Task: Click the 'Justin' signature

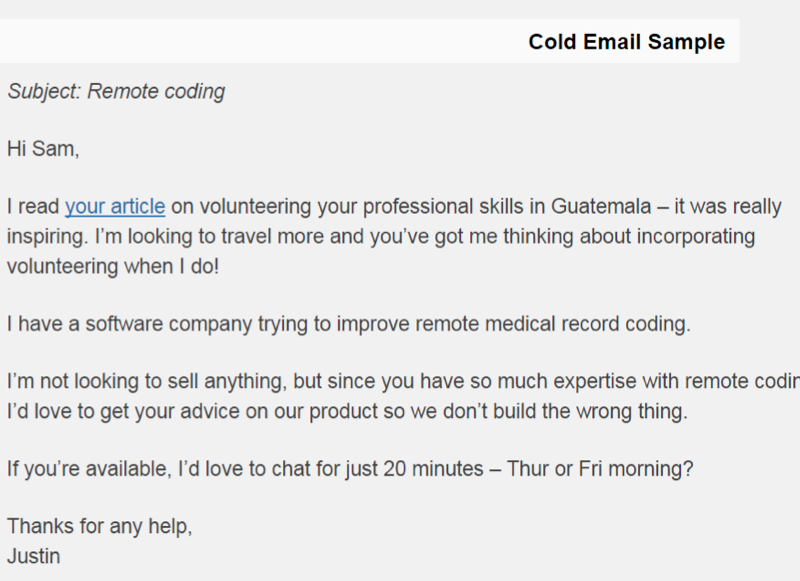Action: click(x=34, y=556)
